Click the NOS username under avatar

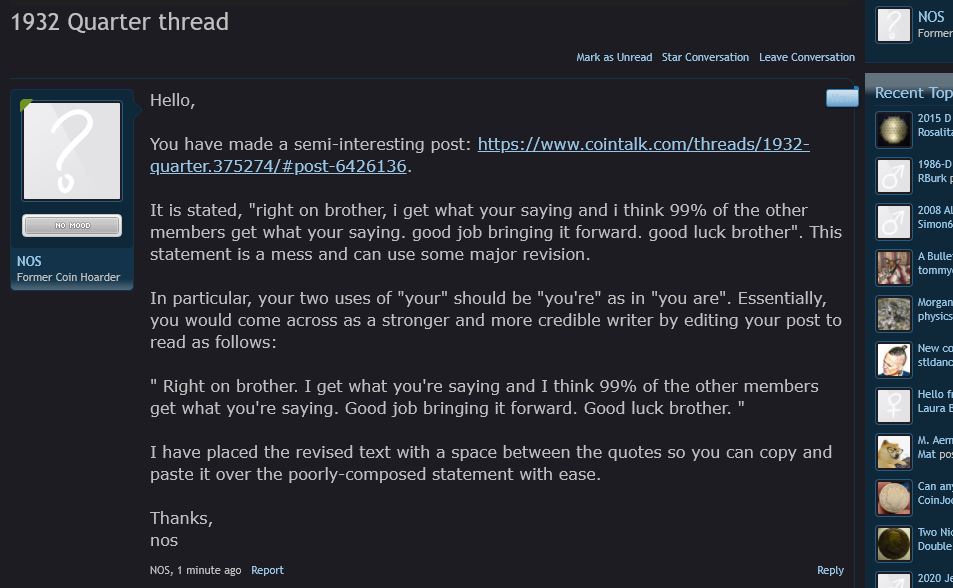click(29, 261)
